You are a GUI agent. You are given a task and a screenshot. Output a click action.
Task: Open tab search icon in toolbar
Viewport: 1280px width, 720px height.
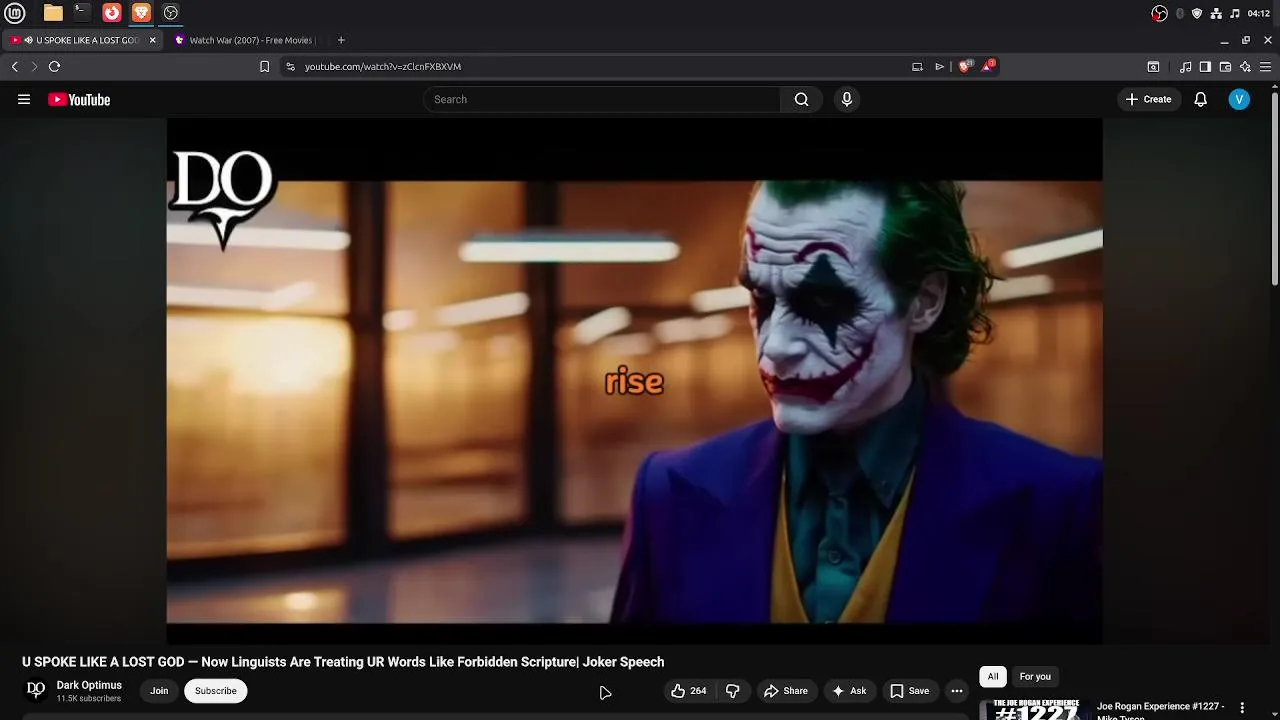click(x=1153, y=66)
